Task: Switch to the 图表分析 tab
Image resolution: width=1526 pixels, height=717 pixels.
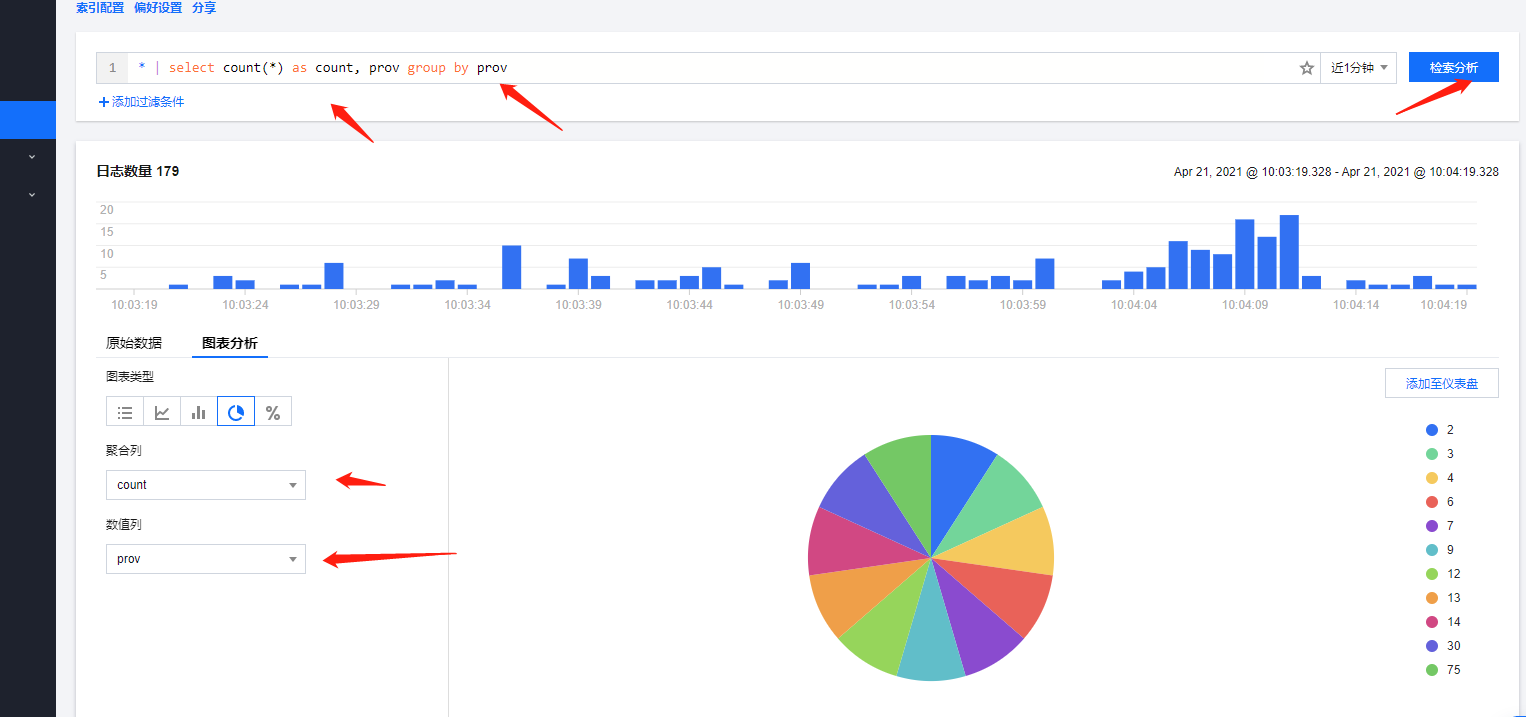Action: pos(230,343)
